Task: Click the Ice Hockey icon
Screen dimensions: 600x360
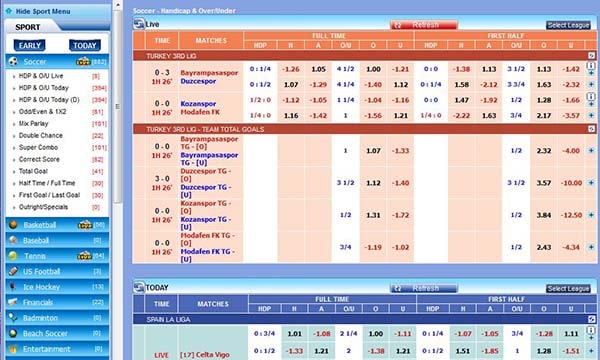Action: 13,287
